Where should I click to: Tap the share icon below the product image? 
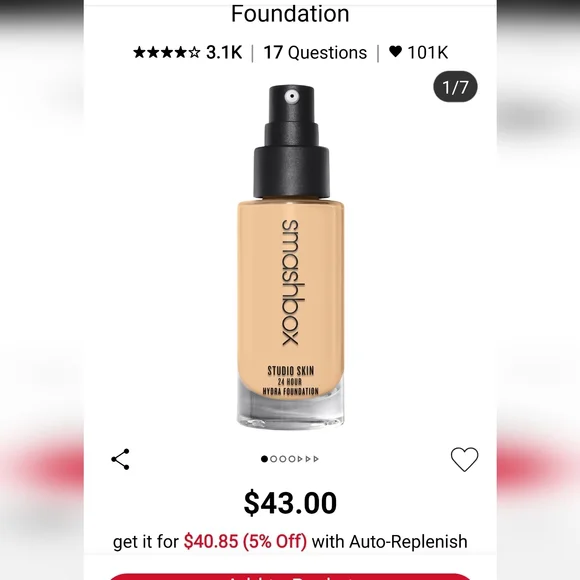coord(120,459)
